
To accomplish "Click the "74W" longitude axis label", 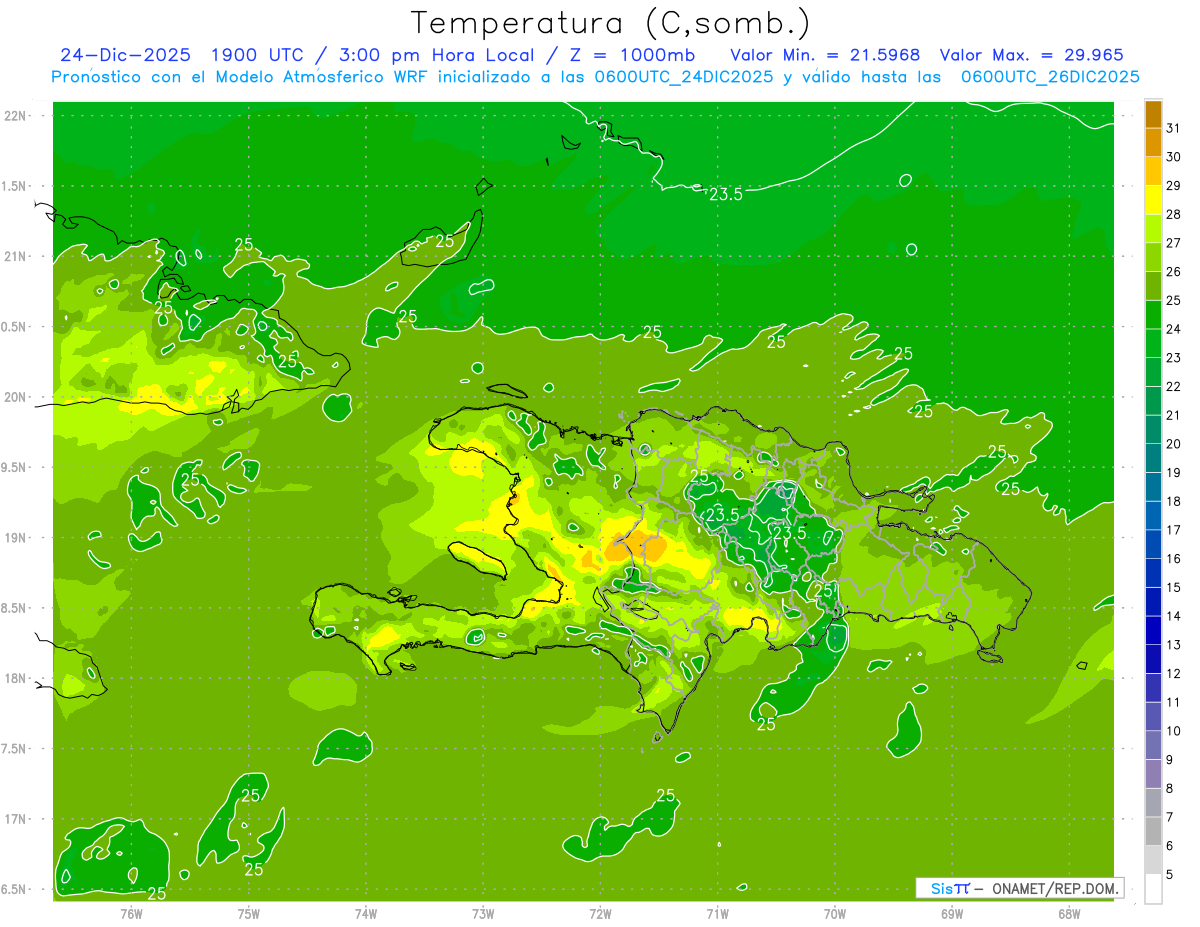I will click(x=366, y=913).
